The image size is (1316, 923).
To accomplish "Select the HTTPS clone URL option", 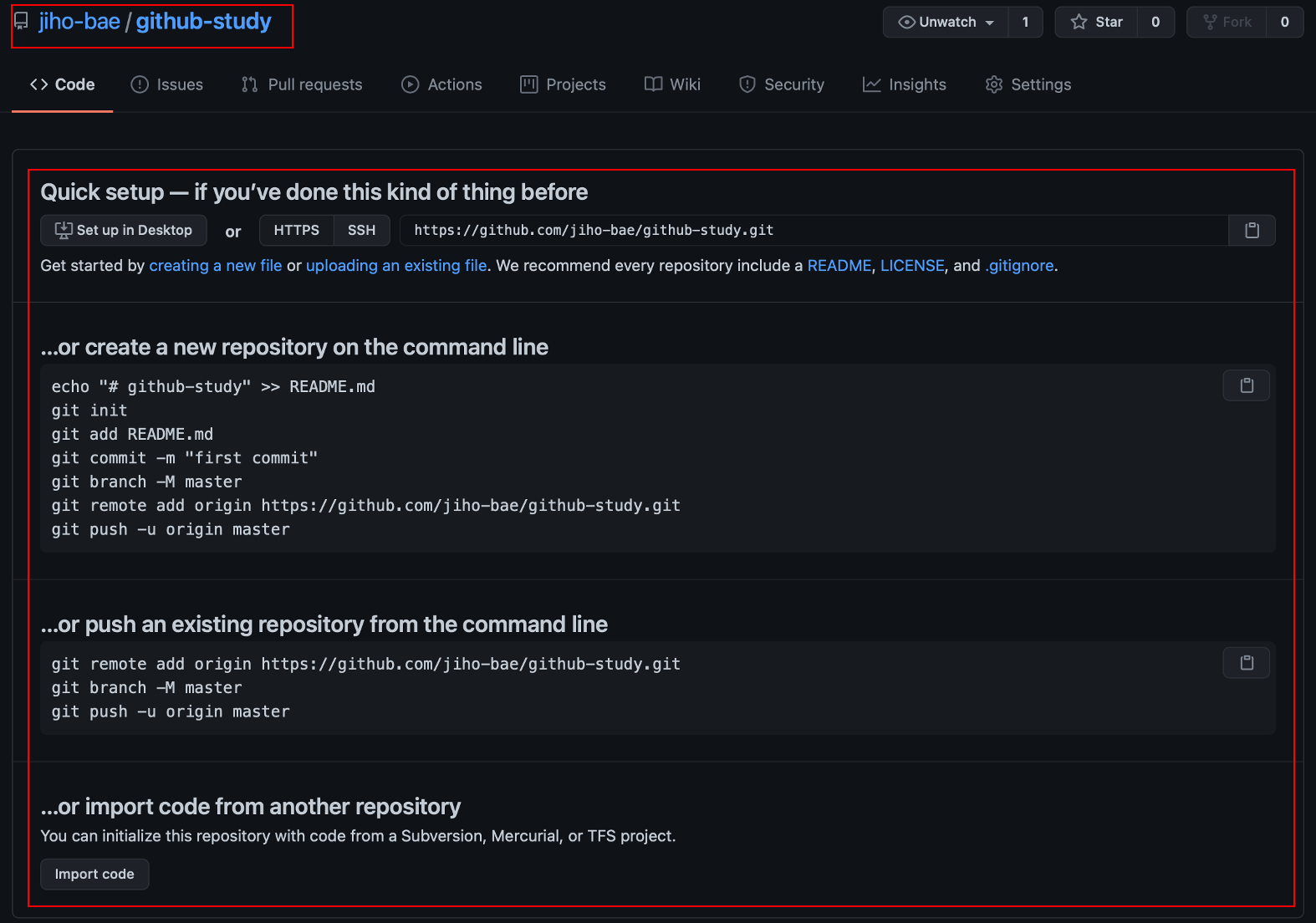I will [297, 230].
